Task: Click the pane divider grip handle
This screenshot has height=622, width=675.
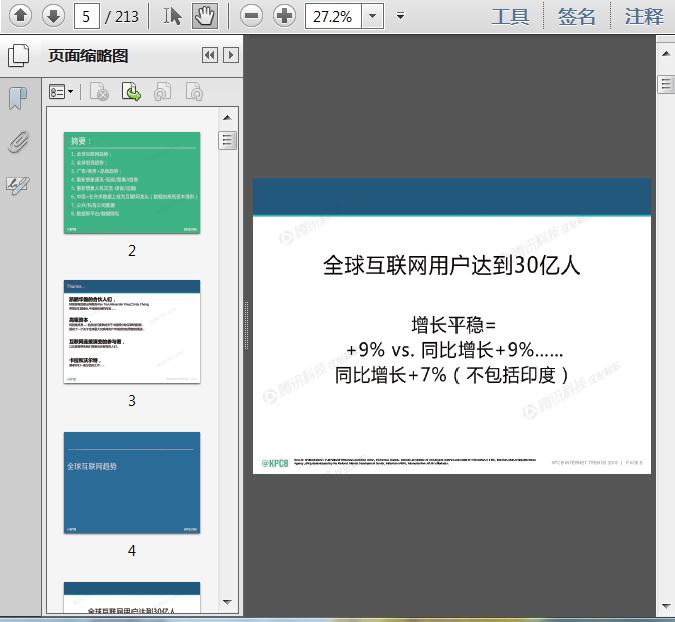Action: pos(247,325)
